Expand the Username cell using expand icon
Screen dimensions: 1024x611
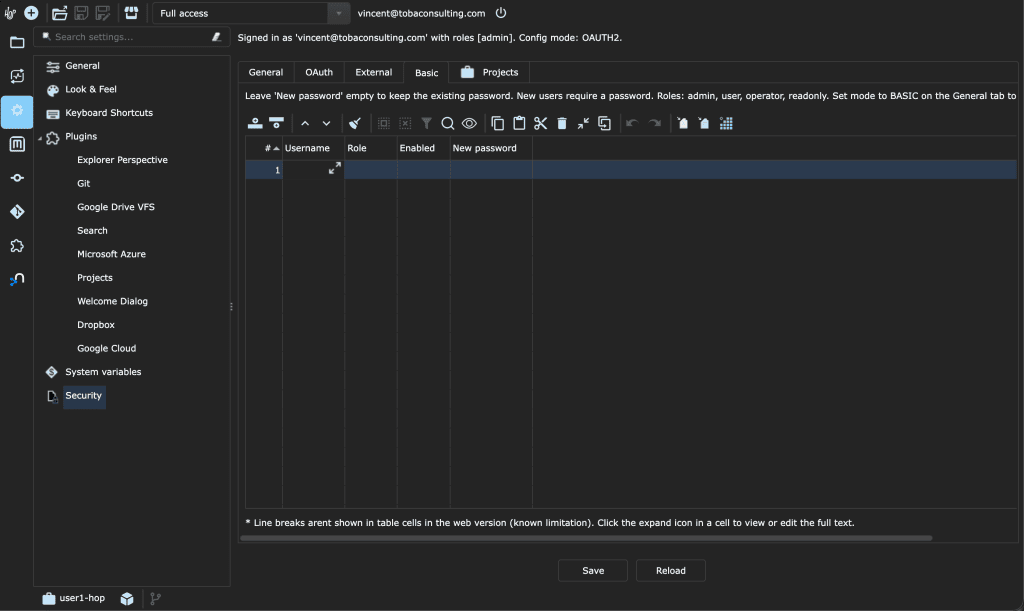coord(334,168)
